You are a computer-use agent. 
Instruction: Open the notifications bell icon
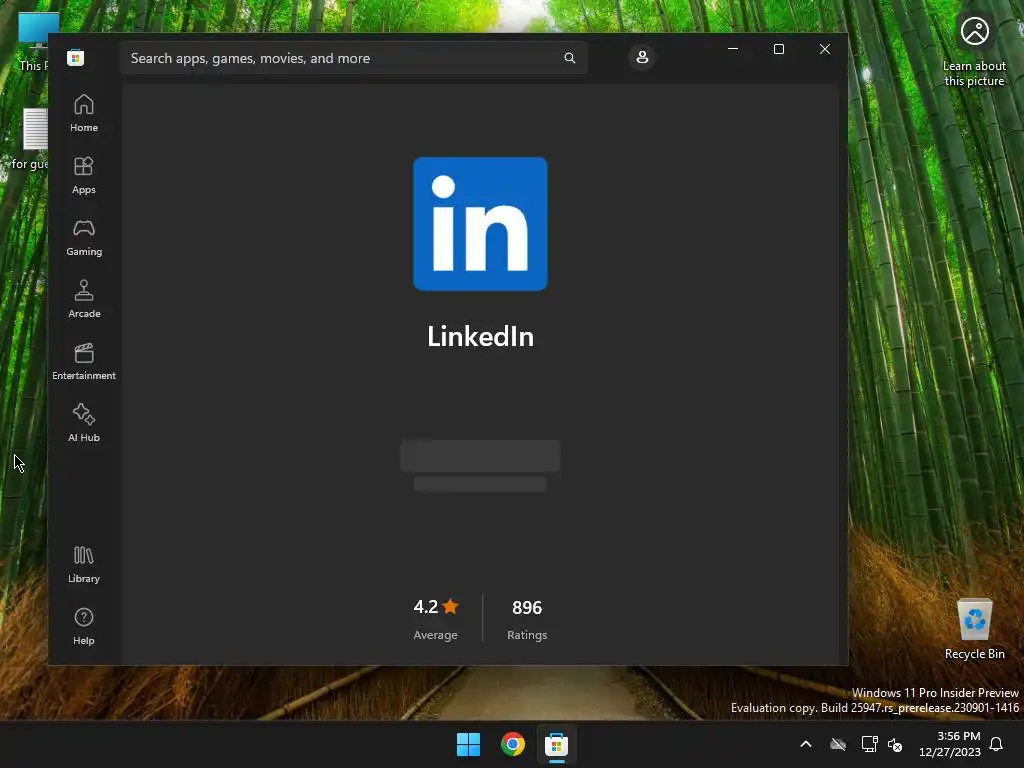click(x=997, y=744)
